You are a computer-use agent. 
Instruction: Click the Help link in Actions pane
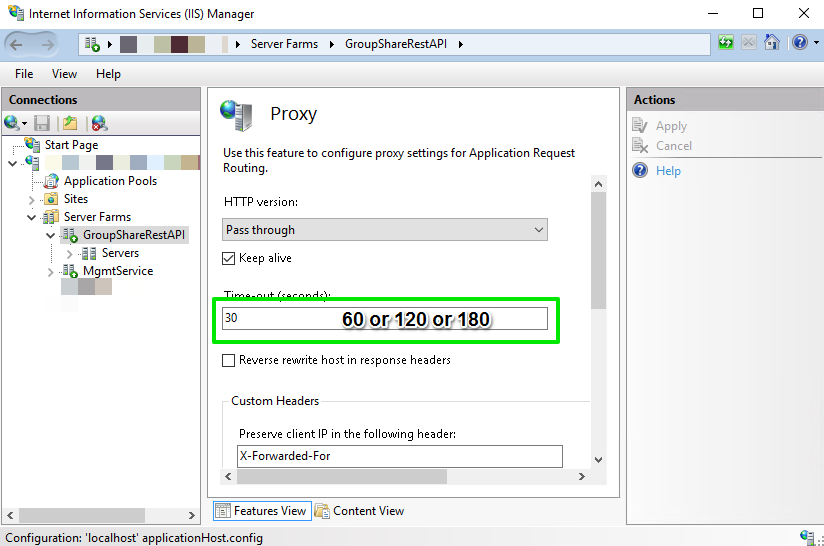(668, 171)
